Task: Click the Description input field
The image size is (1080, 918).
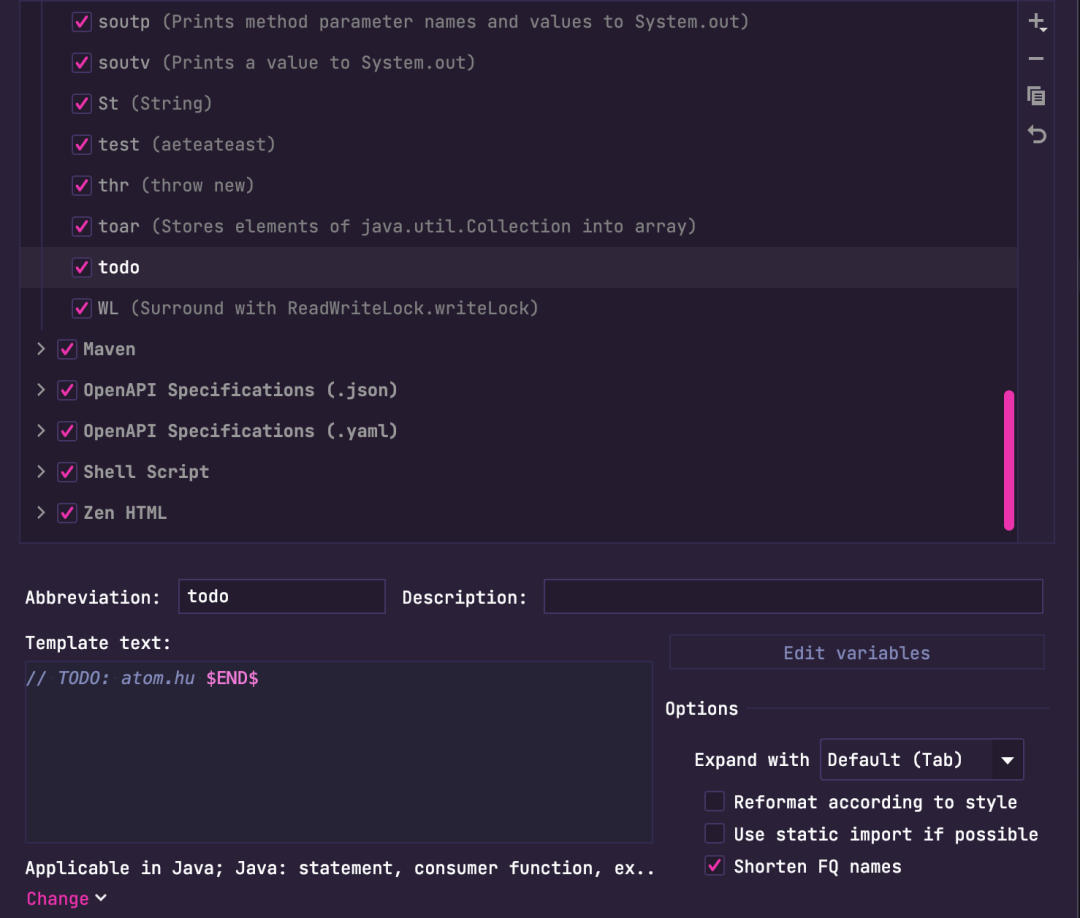Action: coord(790,596)
